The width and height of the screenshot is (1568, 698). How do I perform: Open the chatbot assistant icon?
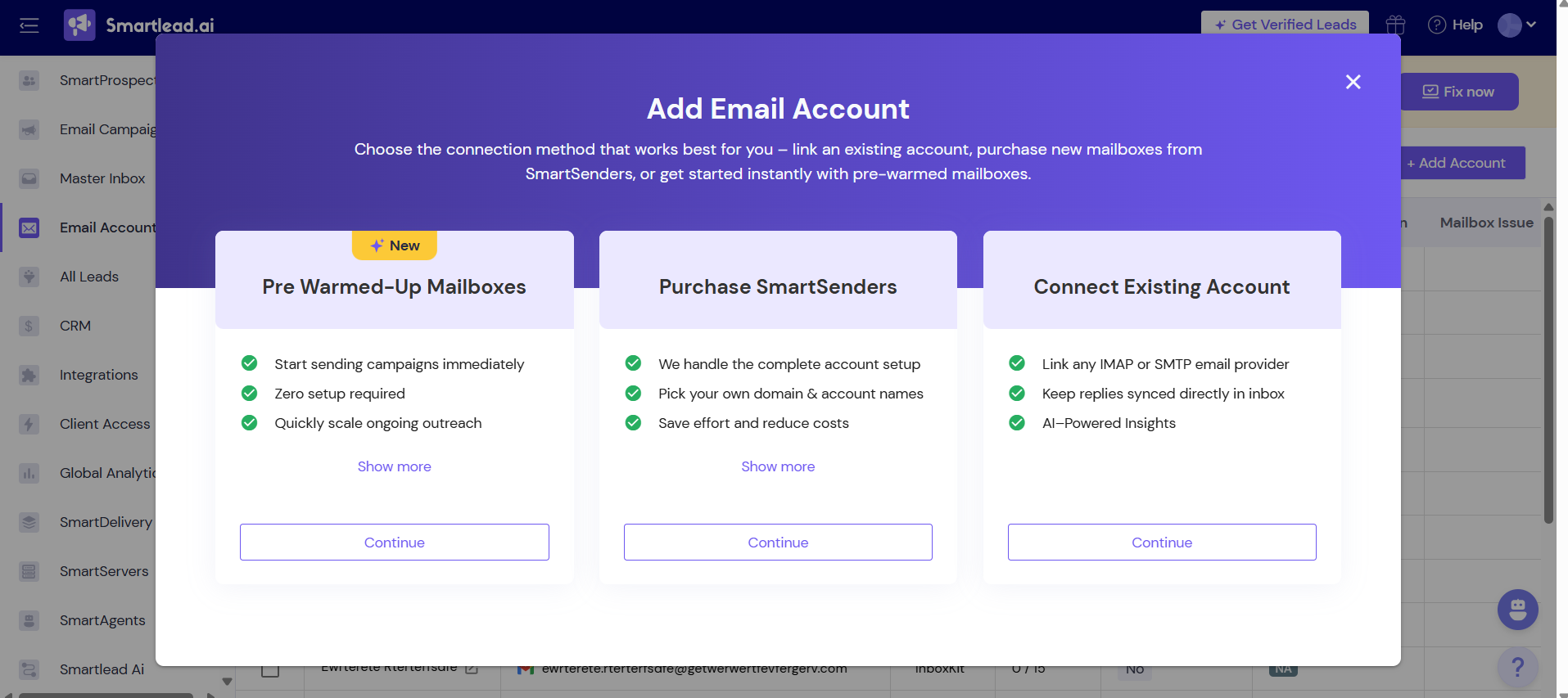1517,610
